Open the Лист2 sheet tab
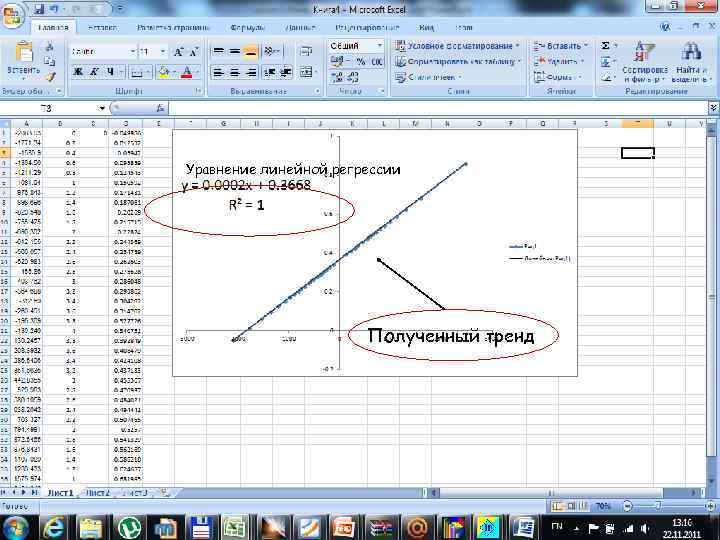The image size is (720, 540). tap(98, 493)
